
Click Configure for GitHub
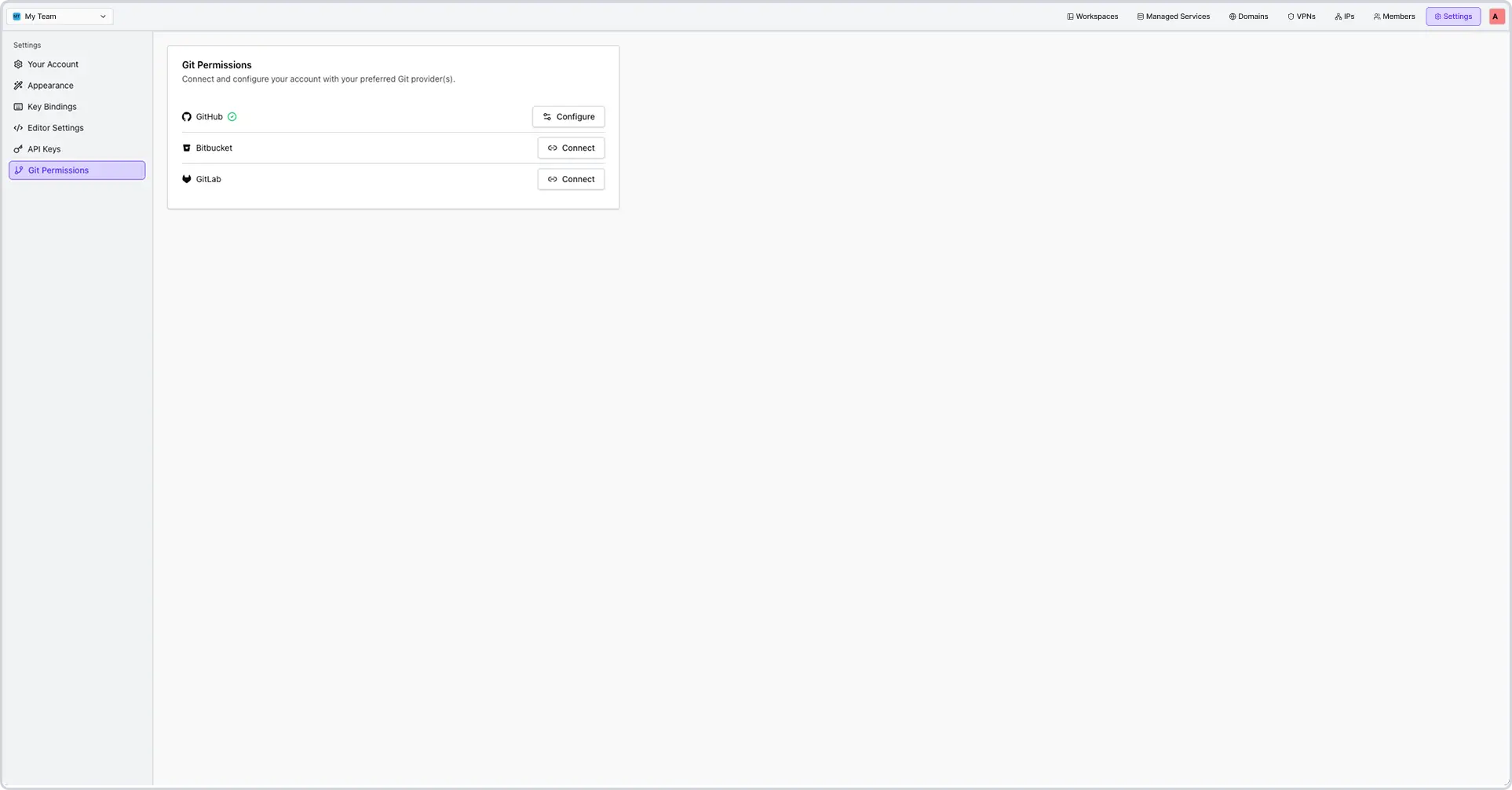568,116
